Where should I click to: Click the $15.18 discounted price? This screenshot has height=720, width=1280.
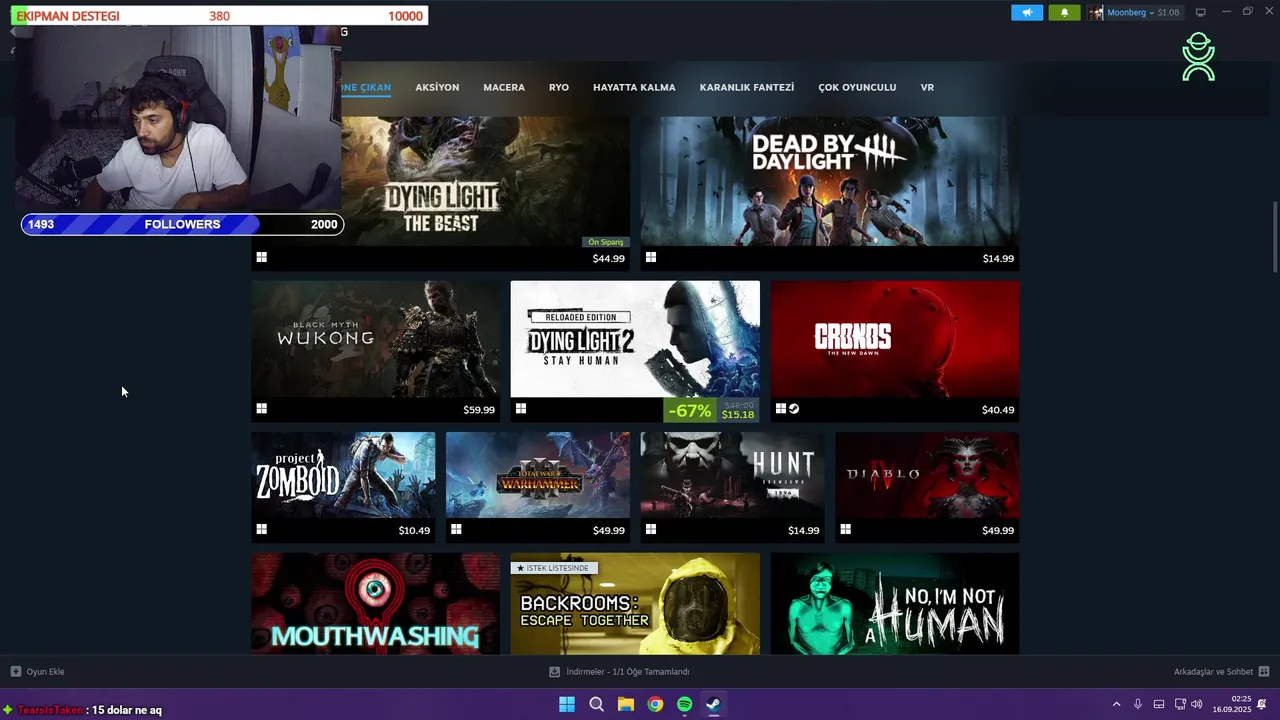(738, 415)
